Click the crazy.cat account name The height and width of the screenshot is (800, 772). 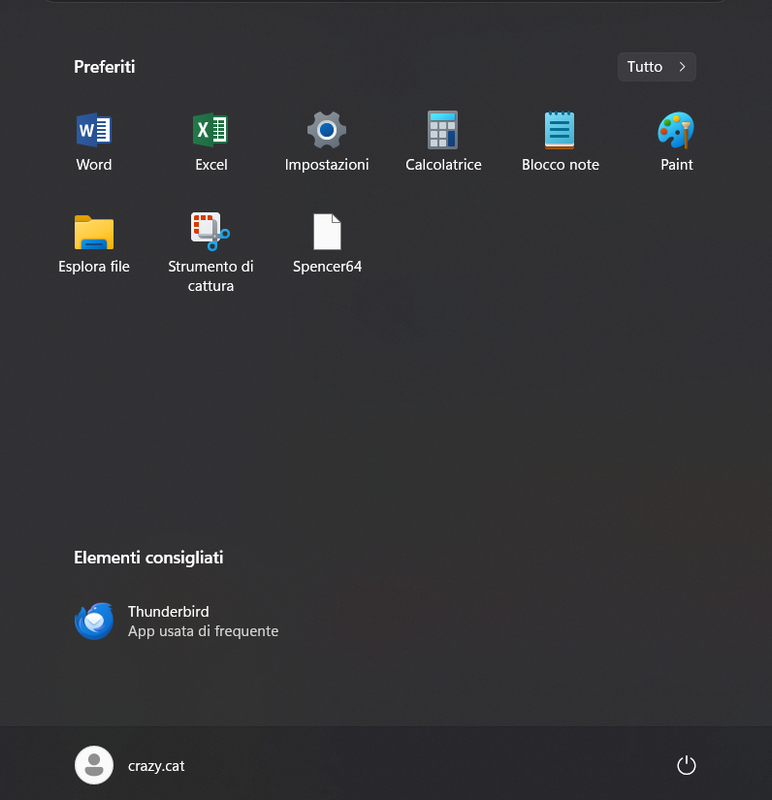point(156,766)
